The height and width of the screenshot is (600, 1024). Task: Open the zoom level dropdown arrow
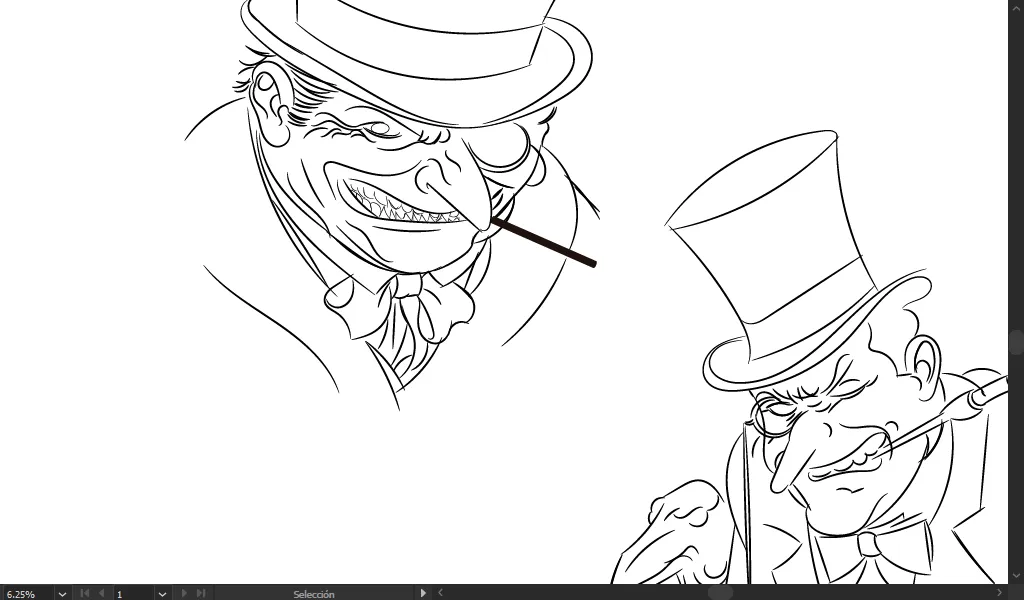(62, 594)
